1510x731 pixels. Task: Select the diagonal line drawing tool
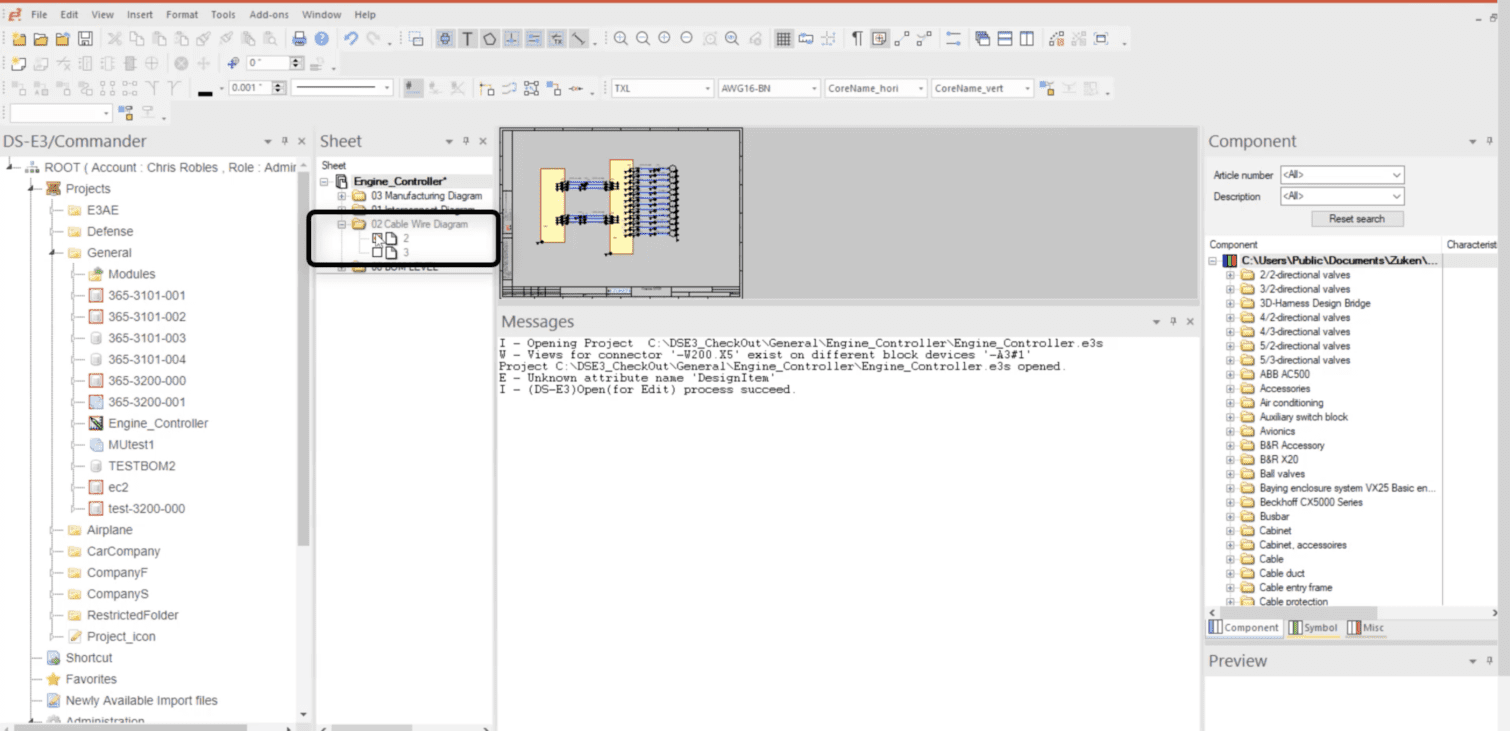pyautogui.click(x=578, y=39)
